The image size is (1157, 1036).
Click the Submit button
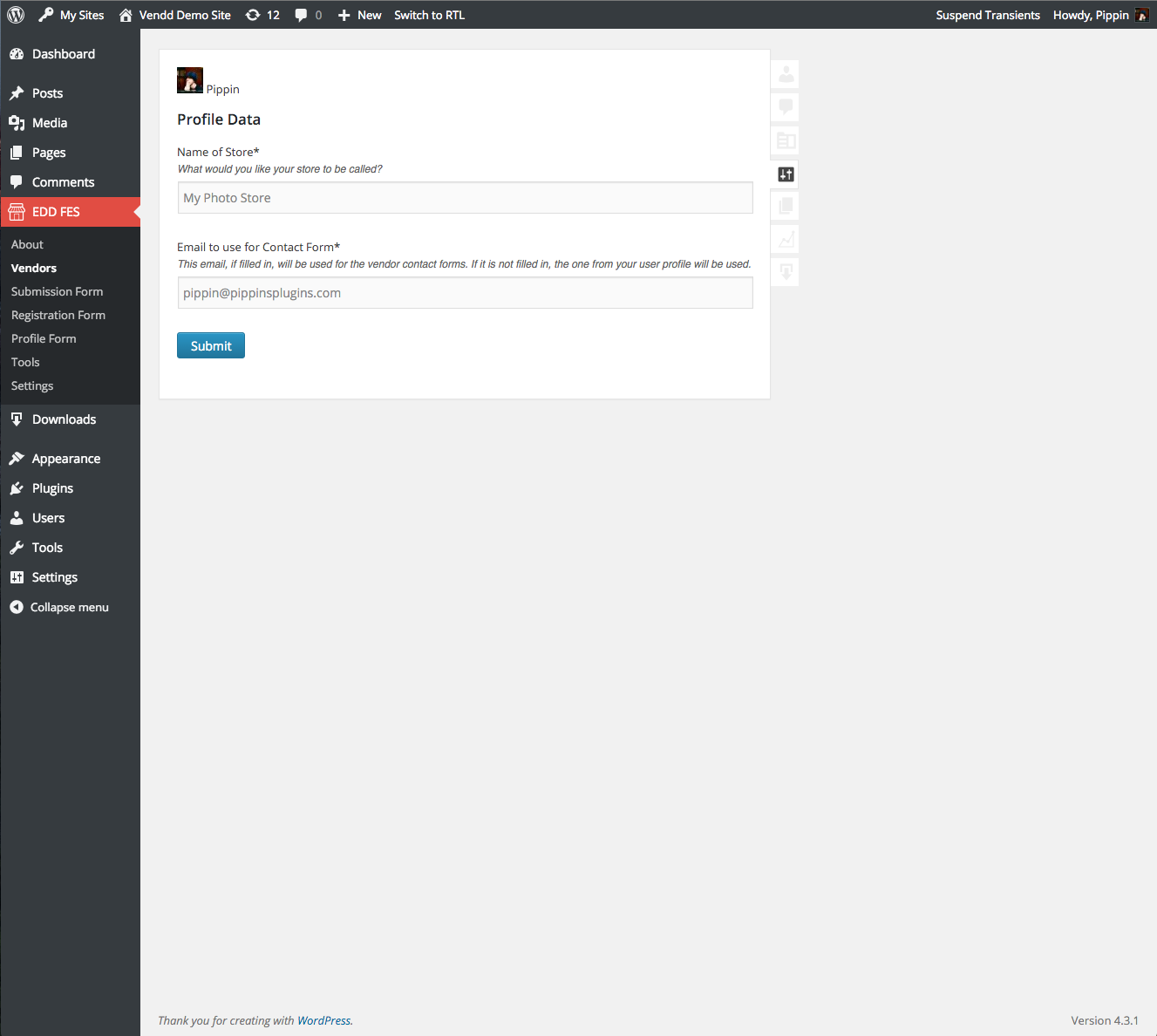point(210,345)
